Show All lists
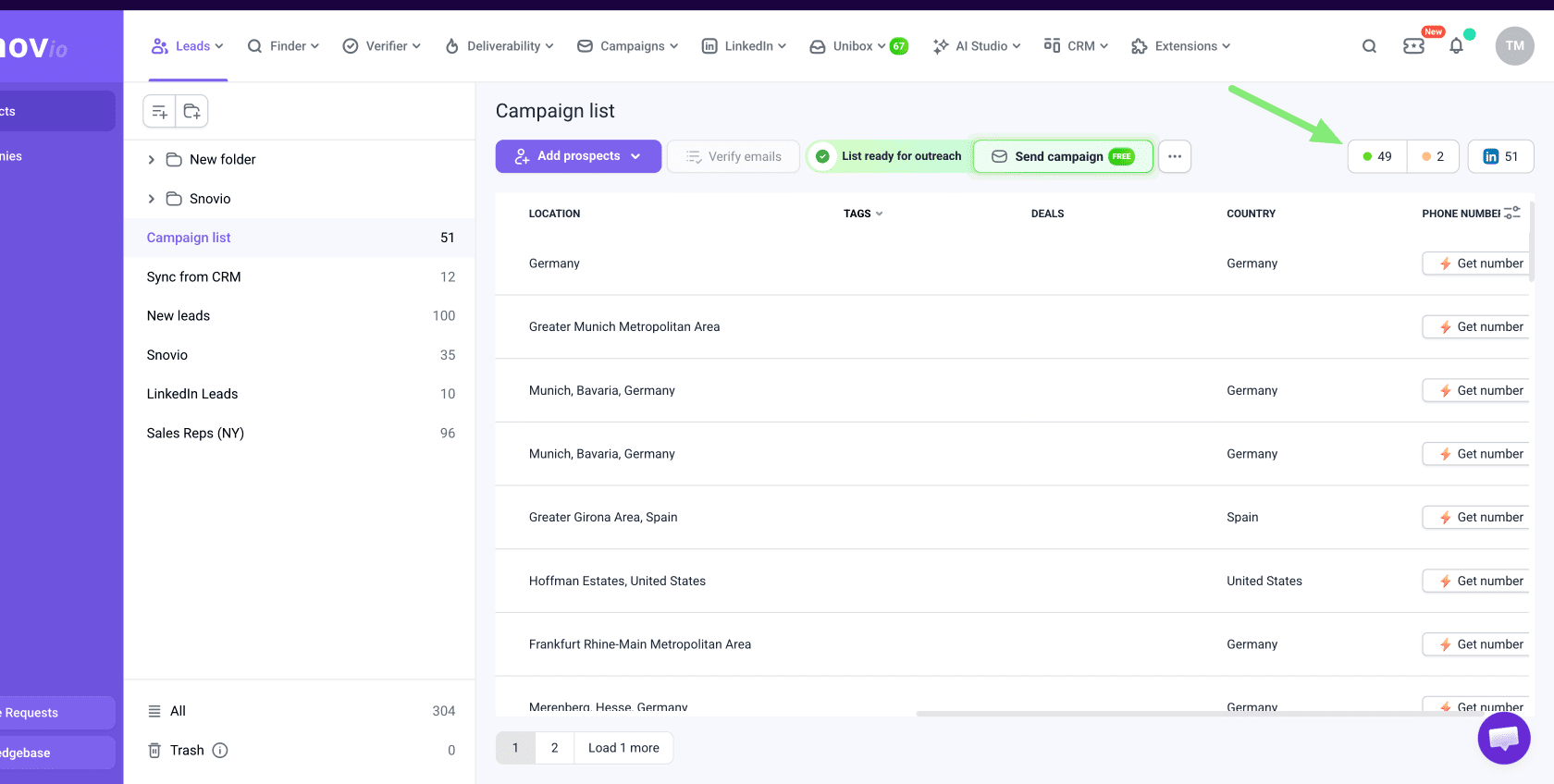This screenshot has height=784, width=1554. tap(300, 711)
